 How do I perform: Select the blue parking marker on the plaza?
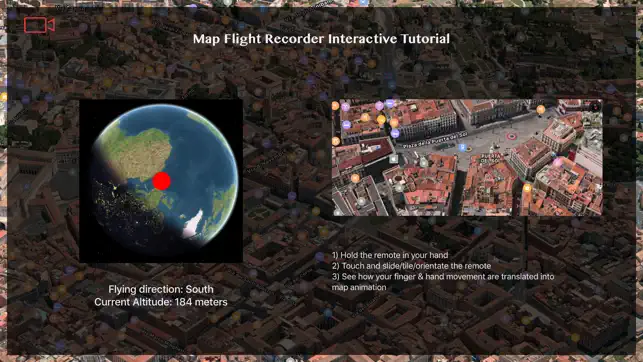[x=462, y=148]
